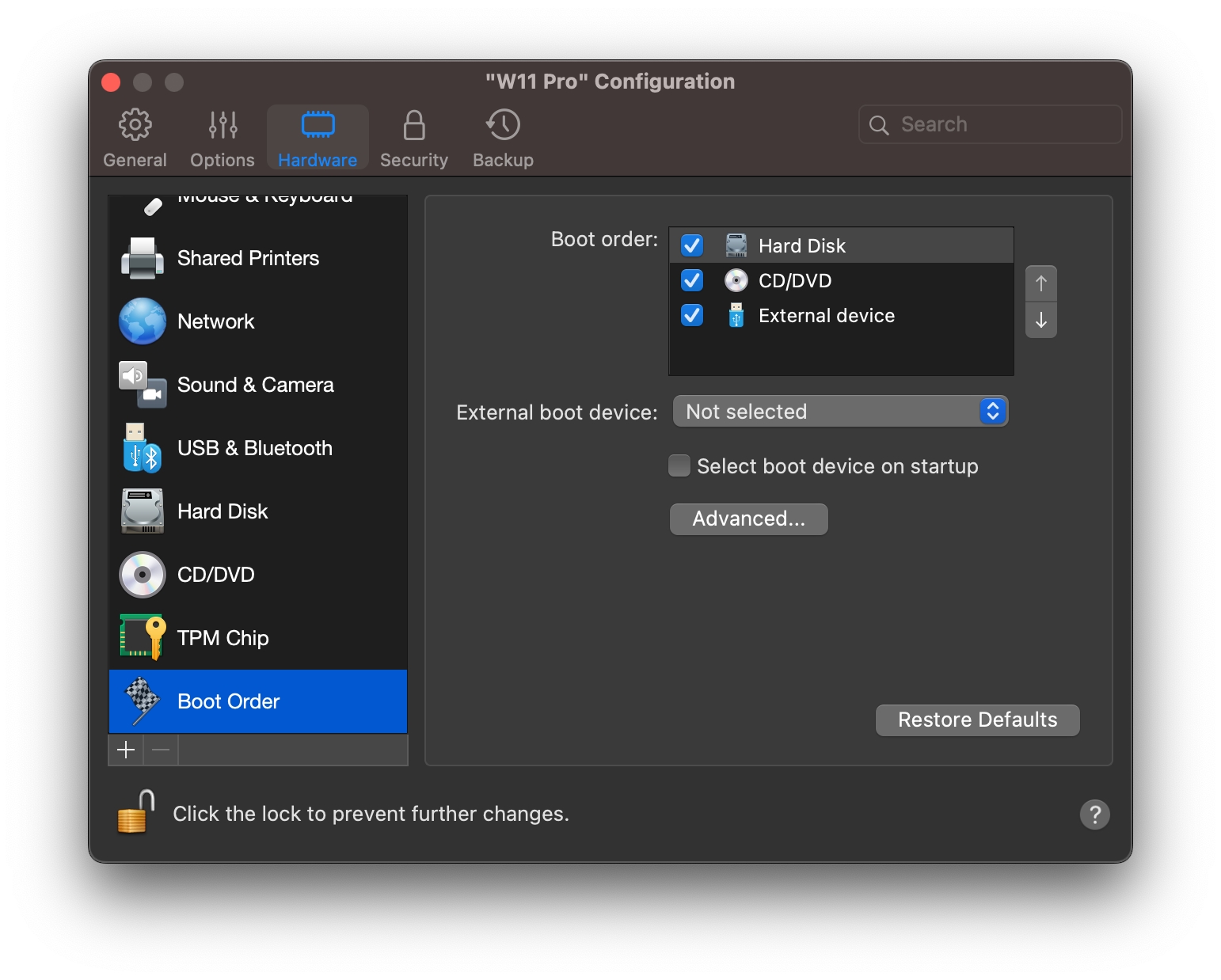Select the Network globe icon
Viewport: 1221px width, 980px height.
(x=143, y=321)
